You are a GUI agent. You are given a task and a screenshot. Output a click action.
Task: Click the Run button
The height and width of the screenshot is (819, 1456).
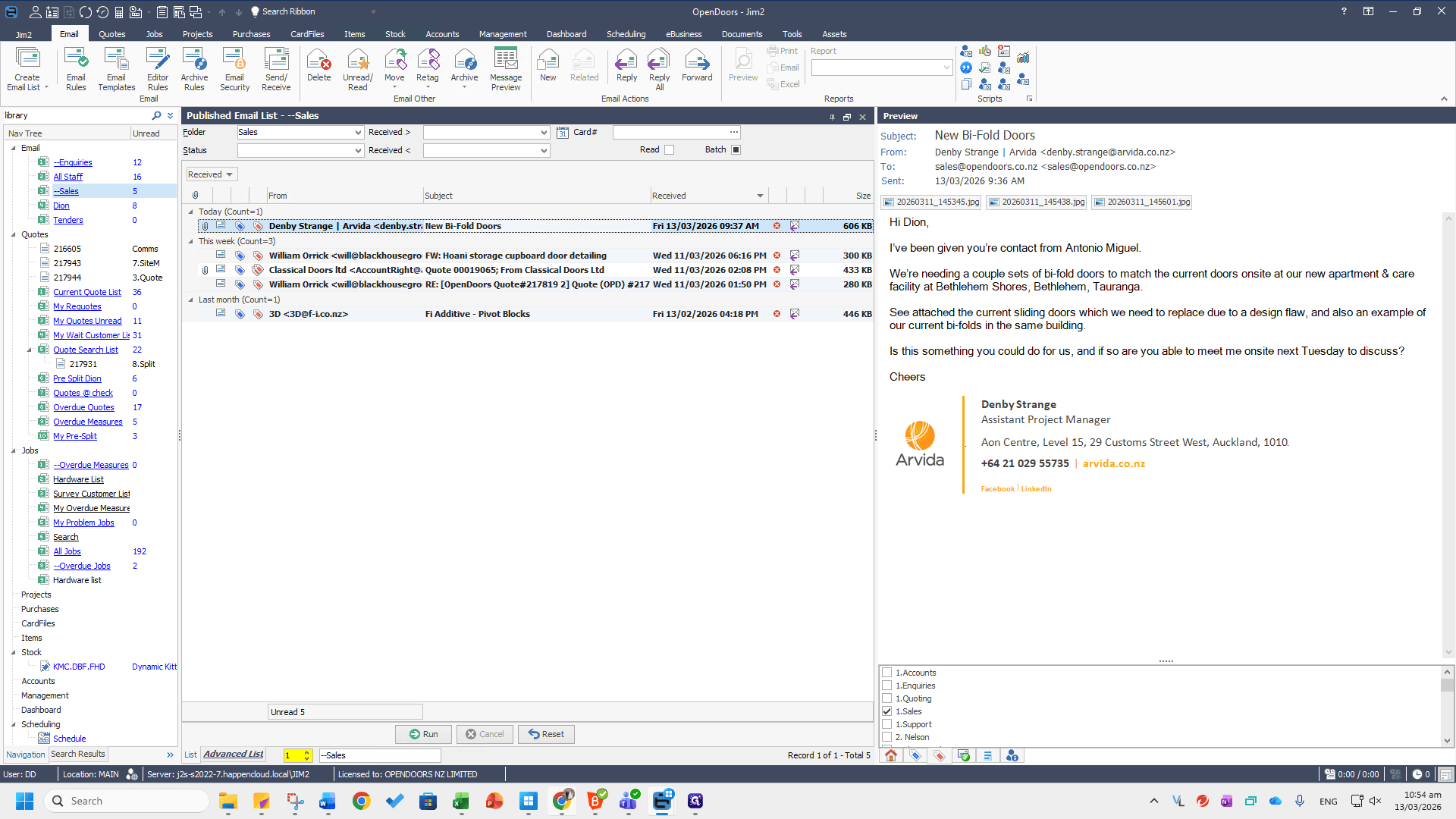coord(423,734)
